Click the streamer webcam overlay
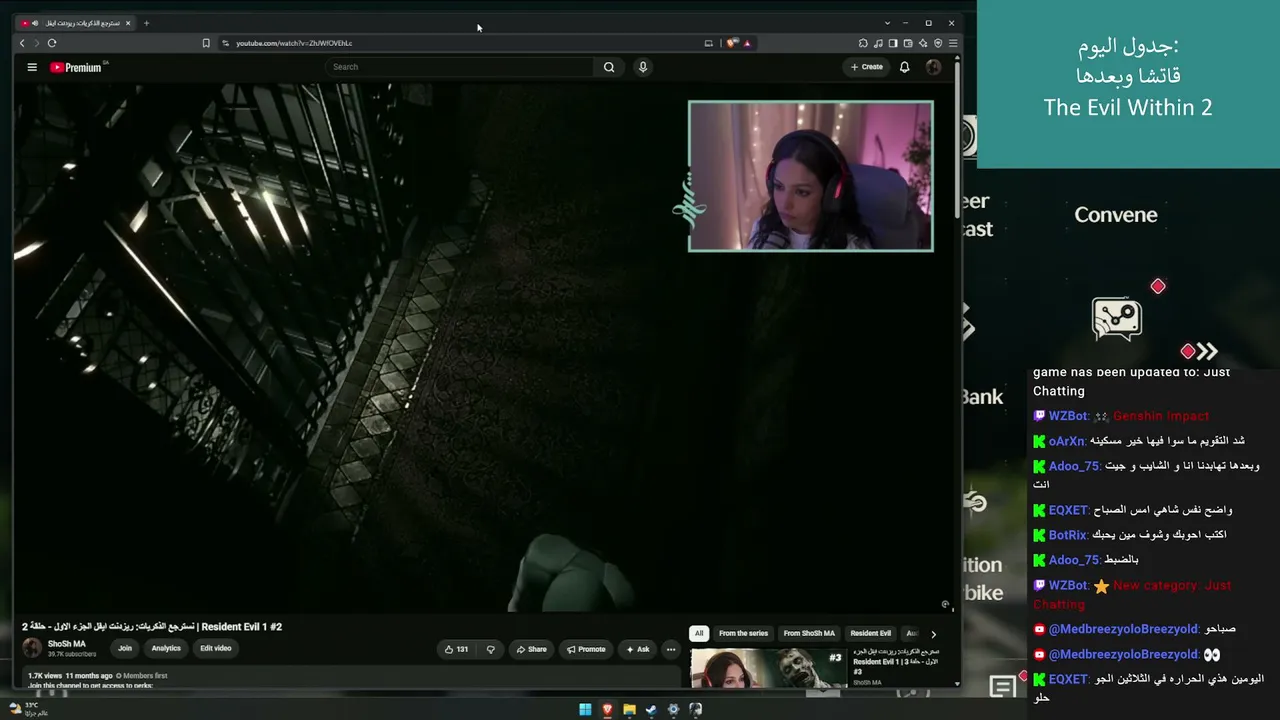1280x720 pixels. tap(811, 176)
